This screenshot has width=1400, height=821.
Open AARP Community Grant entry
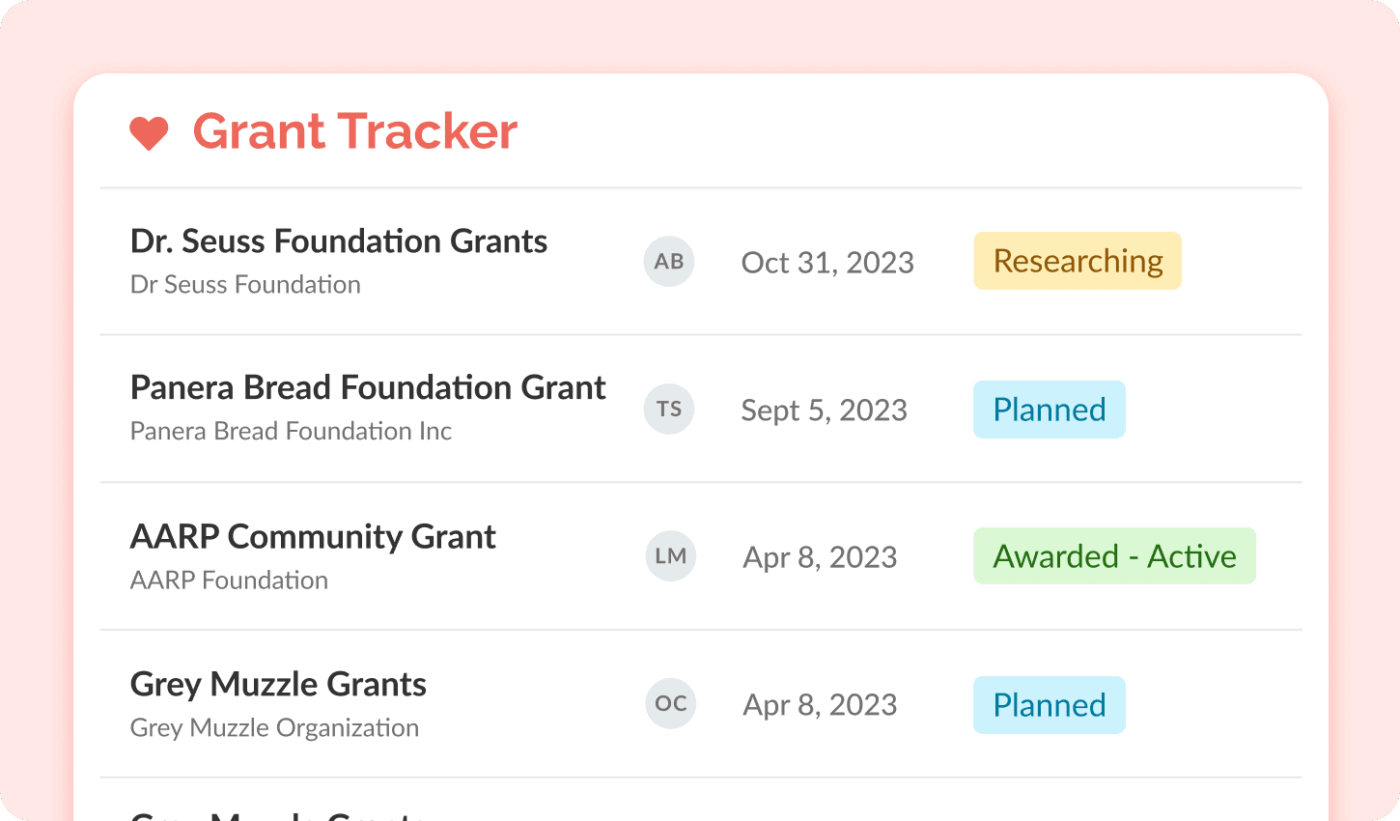click(x=313, y=536)
